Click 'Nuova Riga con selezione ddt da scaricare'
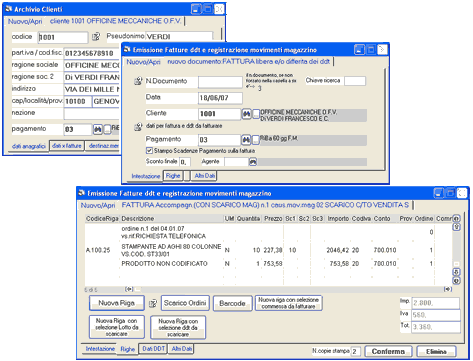 click(x=178, y=328)
